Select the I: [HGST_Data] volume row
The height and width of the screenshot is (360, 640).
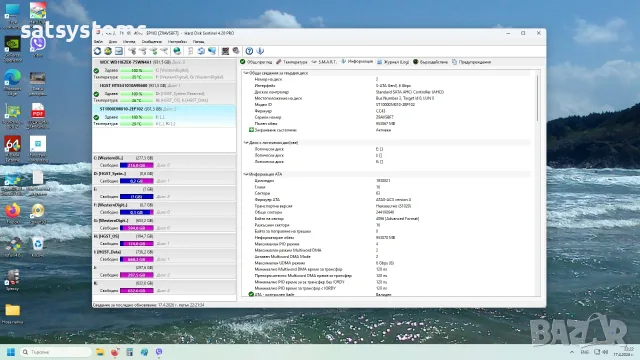pyautogui.click(x=164, y=256)
